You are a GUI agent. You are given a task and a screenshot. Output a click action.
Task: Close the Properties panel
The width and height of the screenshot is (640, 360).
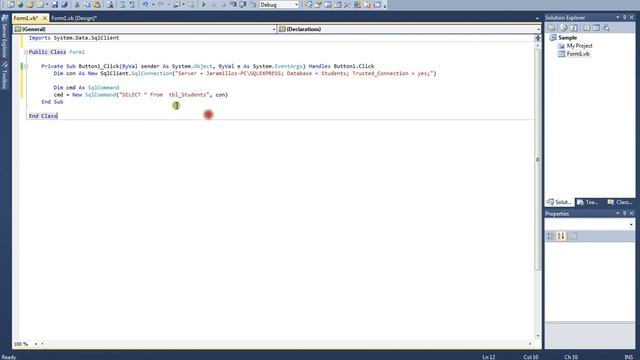tap(631, 213)
